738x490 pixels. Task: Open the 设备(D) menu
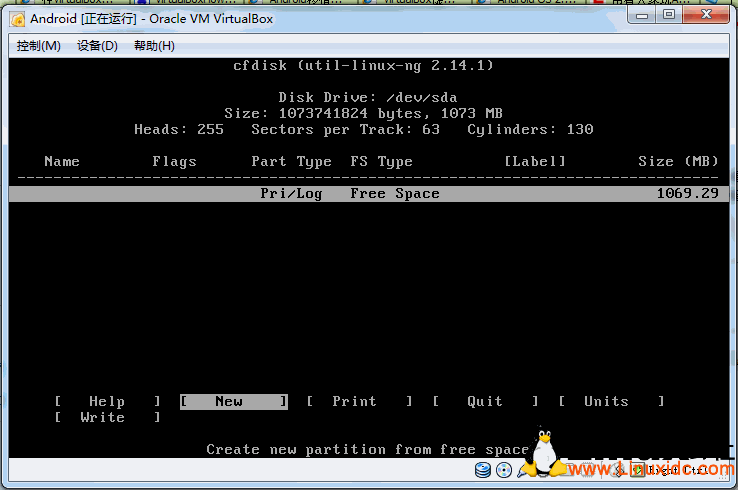pyautogui.click(x=97, y=46)
